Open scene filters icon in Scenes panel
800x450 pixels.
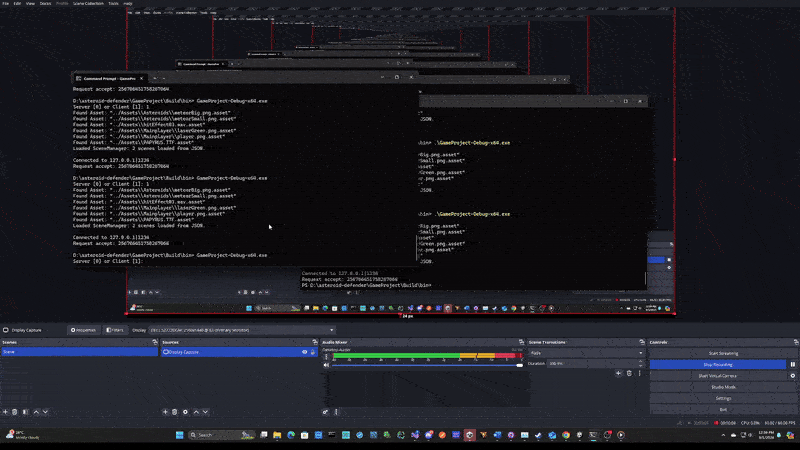[25, 412]
